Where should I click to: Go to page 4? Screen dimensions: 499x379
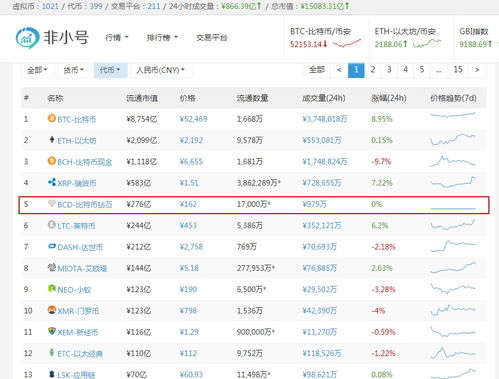tap(405, 70)
